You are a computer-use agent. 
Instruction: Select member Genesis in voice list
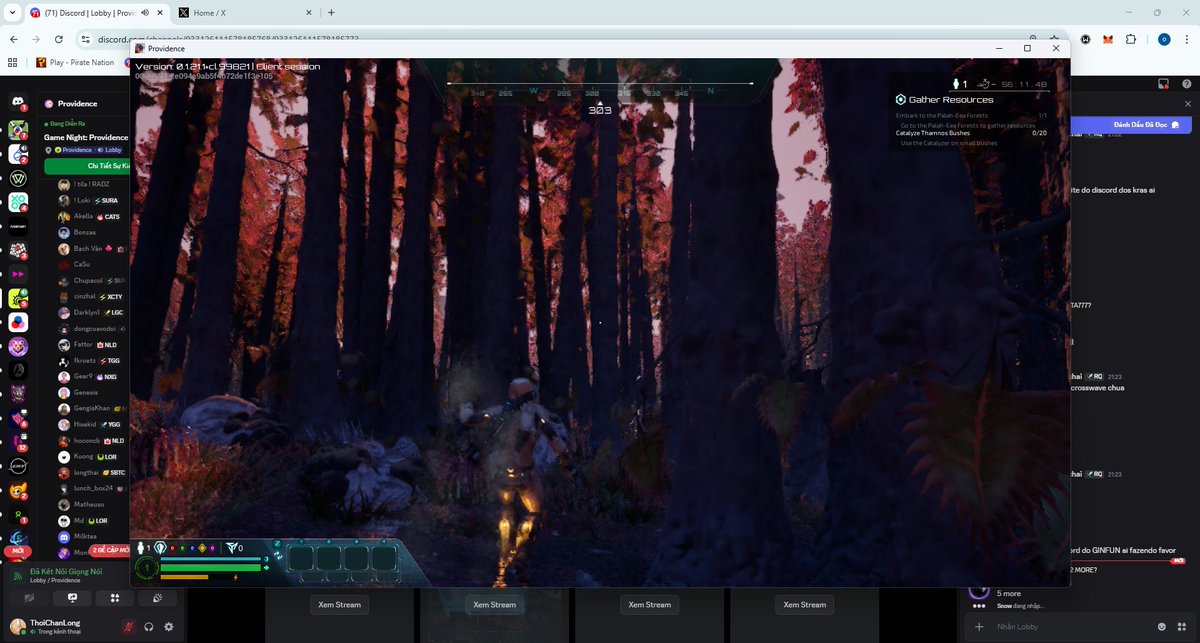coord(92,392)
